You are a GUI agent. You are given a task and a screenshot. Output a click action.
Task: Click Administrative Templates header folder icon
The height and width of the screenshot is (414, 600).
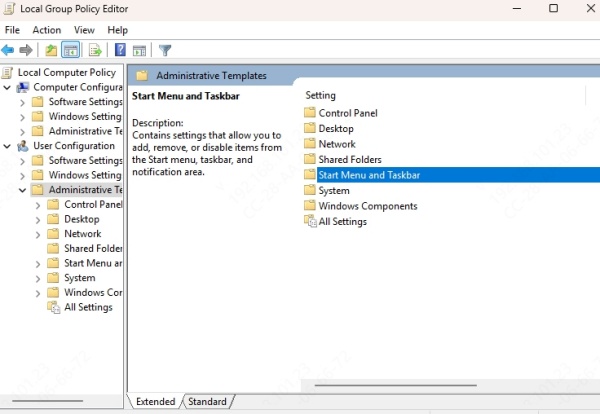click(x=142, y=75)
